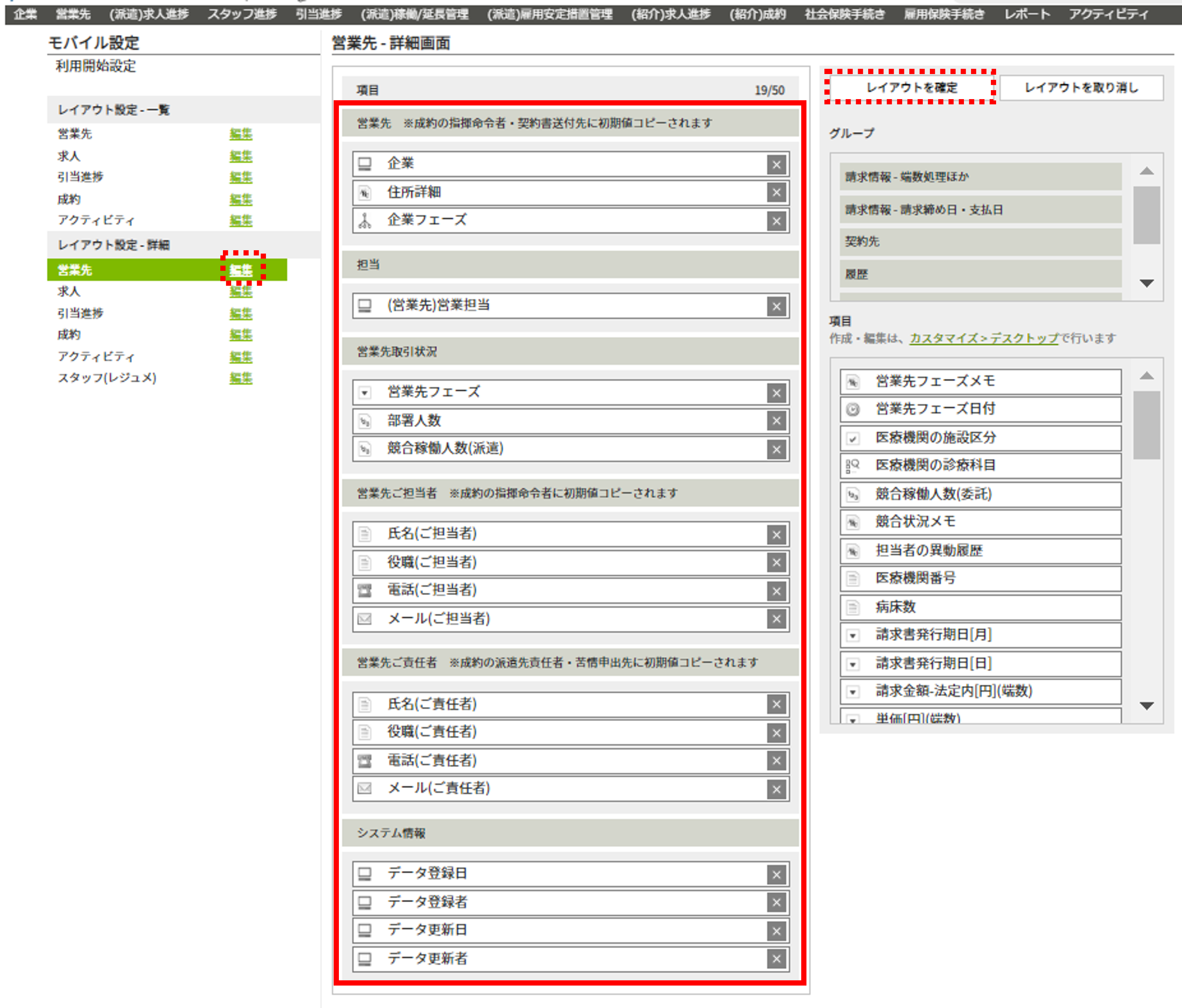Click the 項目 list scrollbar thumb
Image resolution: width=1182 pixels, height=1008 pixels.
point(1146,425)
